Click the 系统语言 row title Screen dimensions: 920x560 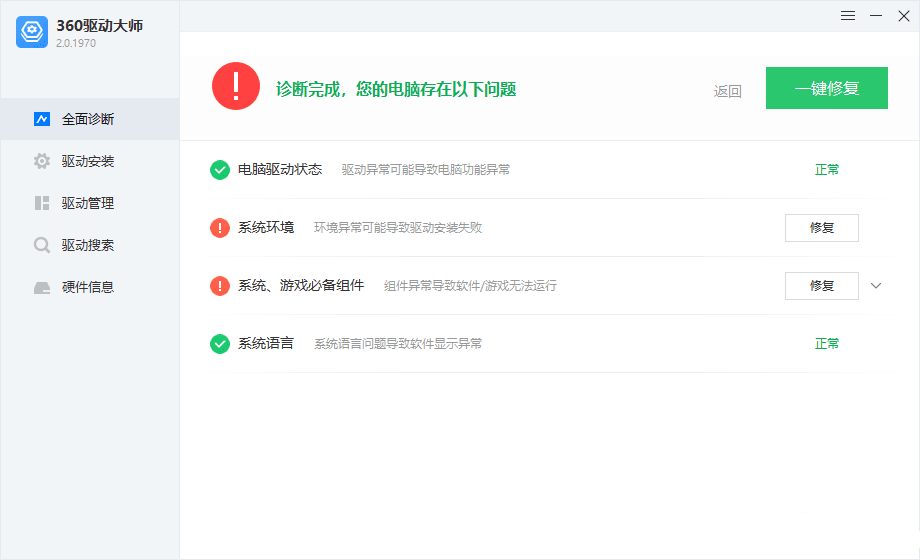266,343
